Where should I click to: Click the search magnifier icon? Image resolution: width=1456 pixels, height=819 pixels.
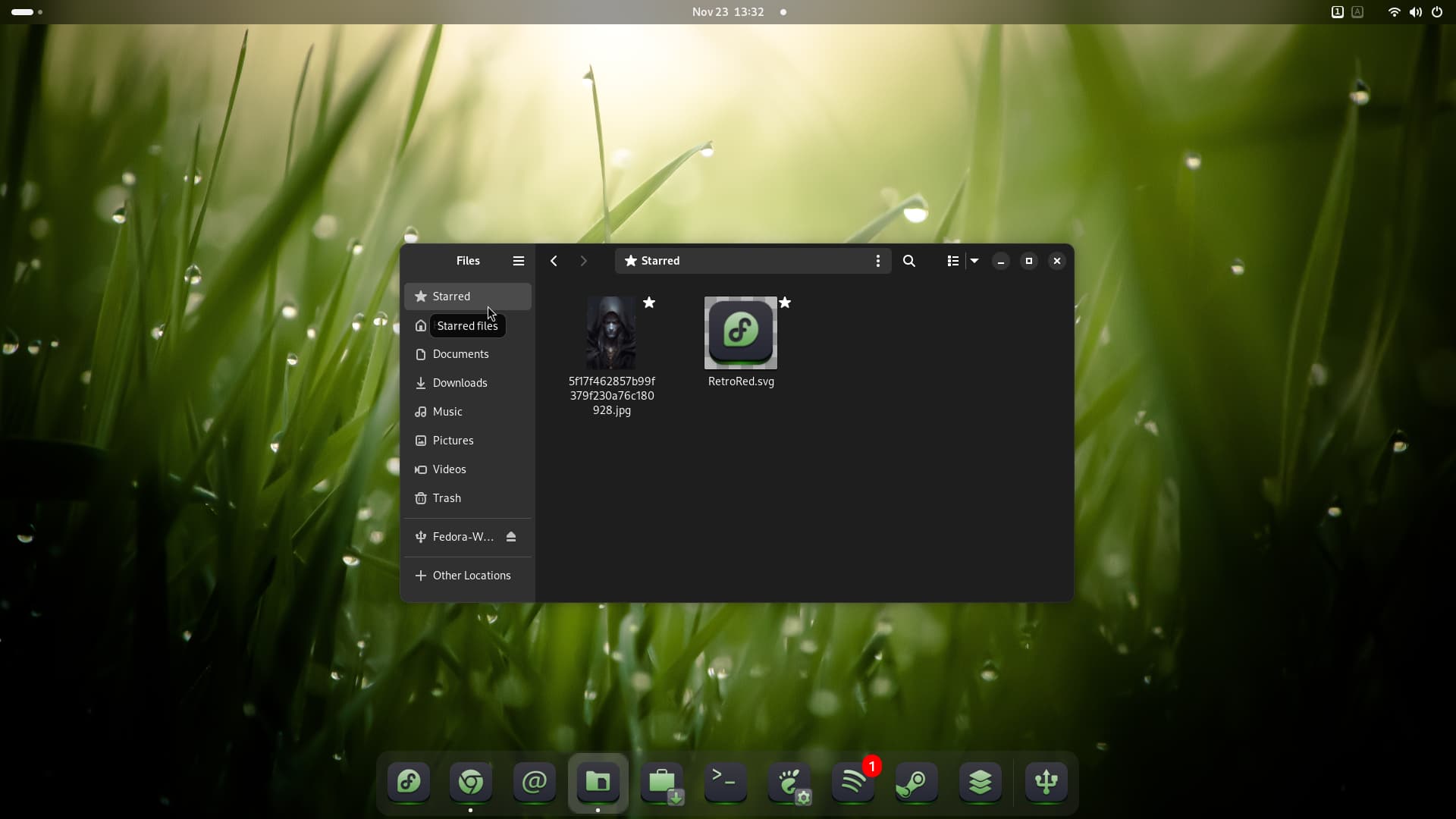pos(909,261)
